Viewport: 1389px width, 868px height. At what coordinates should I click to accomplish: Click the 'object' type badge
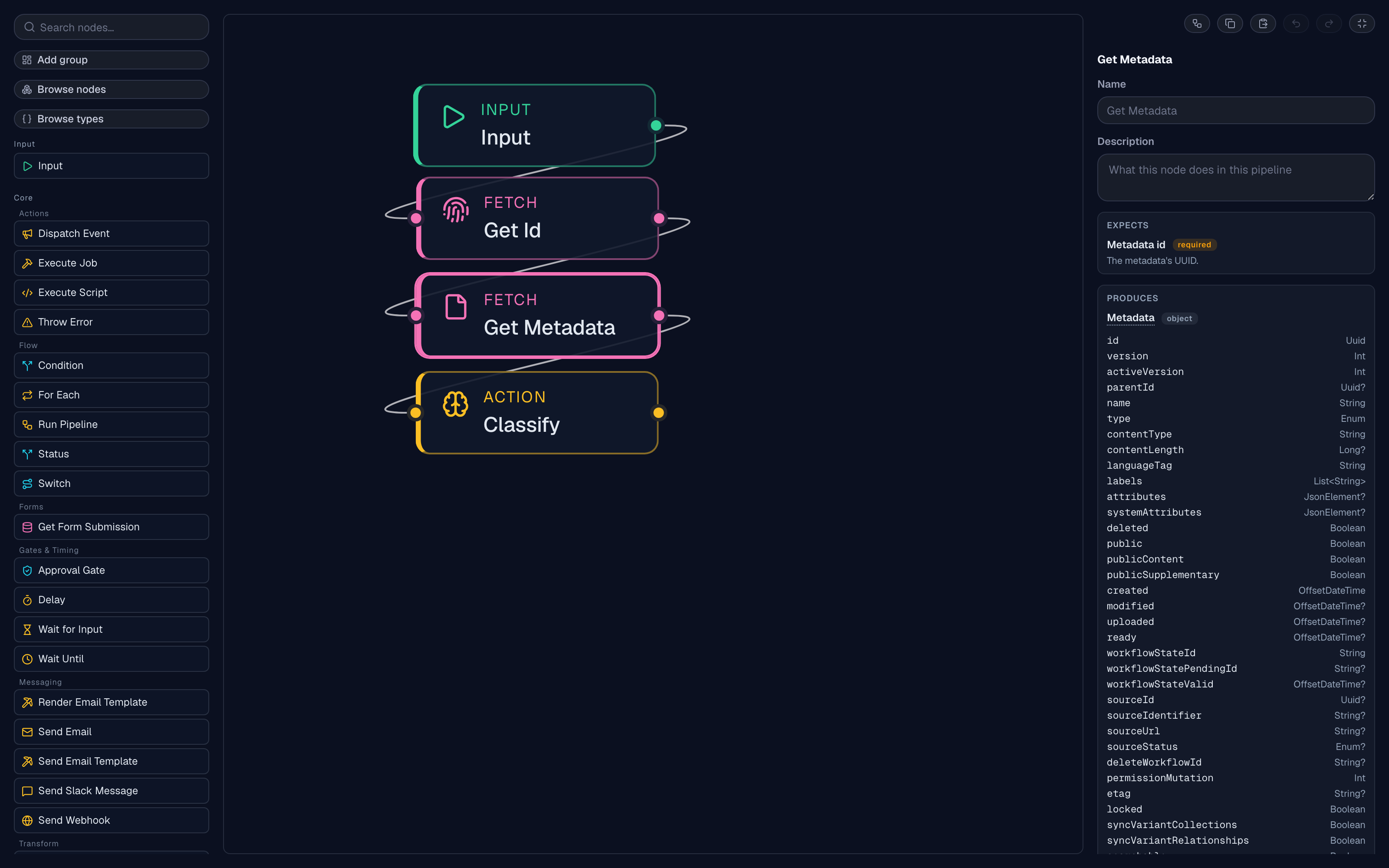click(x=1179, y=319)
